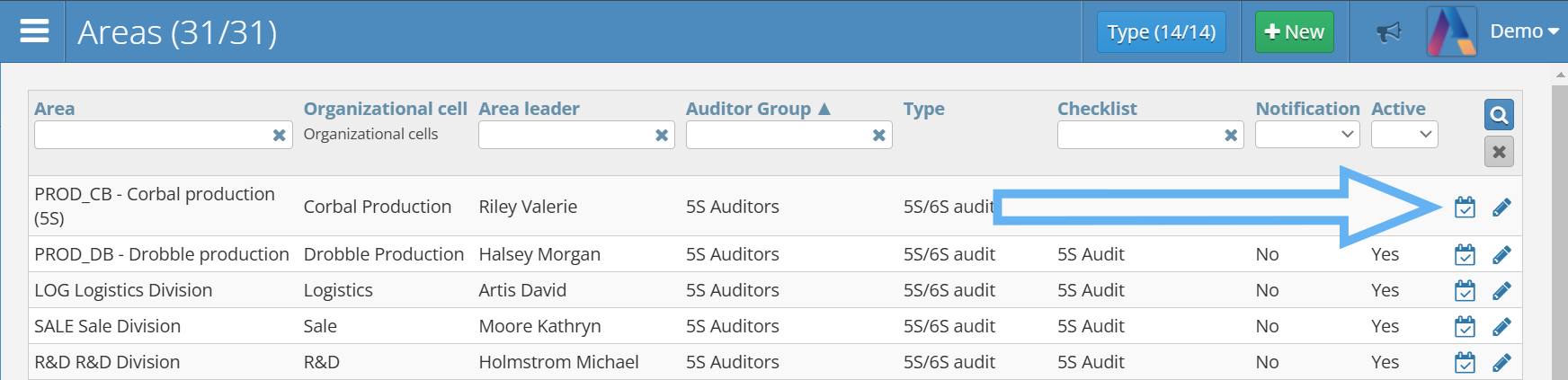This screenshot has width=1568, height=380.
Task: Click the megaphone announcements icon
Action: [1389, 32]
